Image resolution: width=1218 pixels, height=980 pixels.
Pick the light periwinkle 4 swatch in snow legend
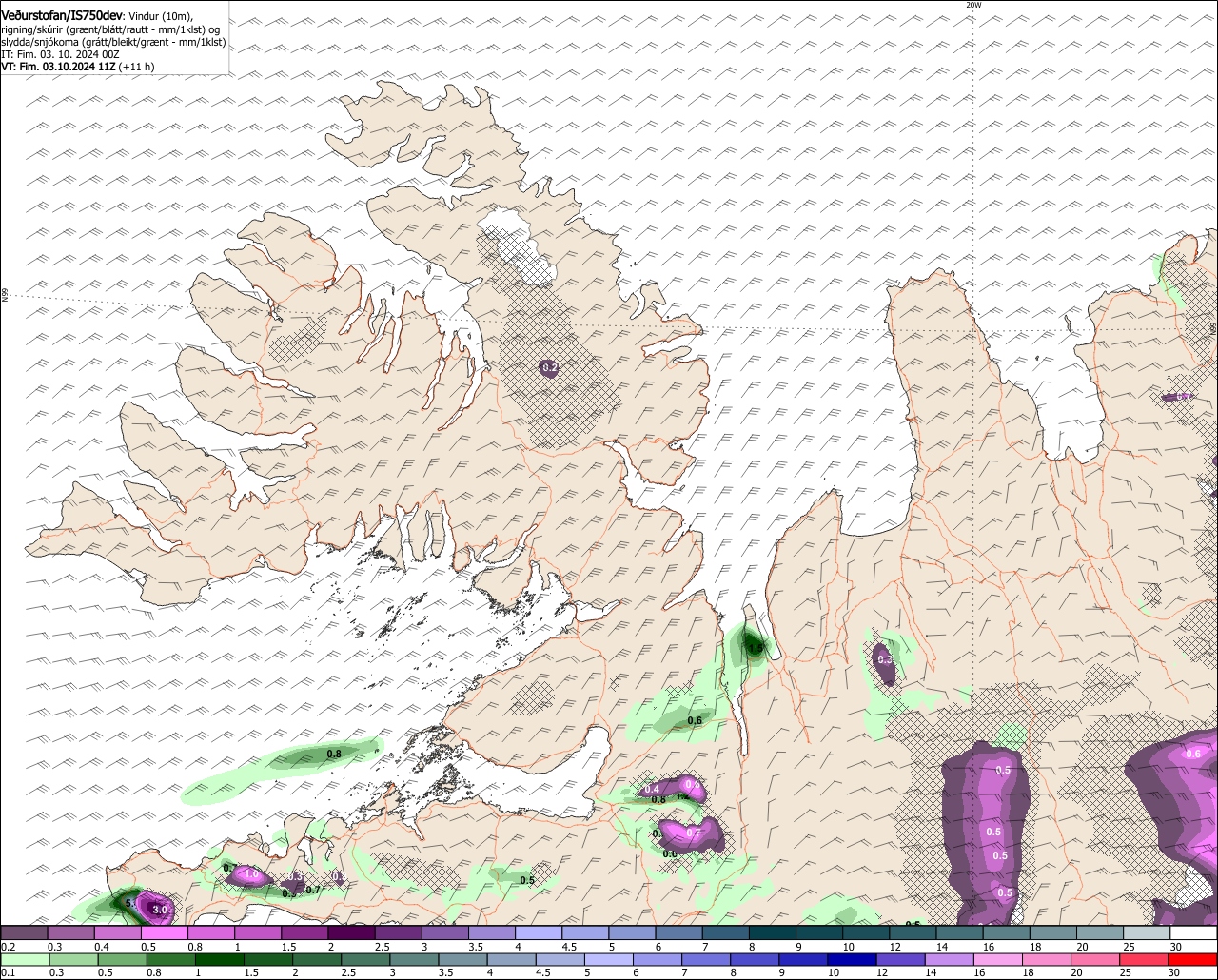pos(539,933)
